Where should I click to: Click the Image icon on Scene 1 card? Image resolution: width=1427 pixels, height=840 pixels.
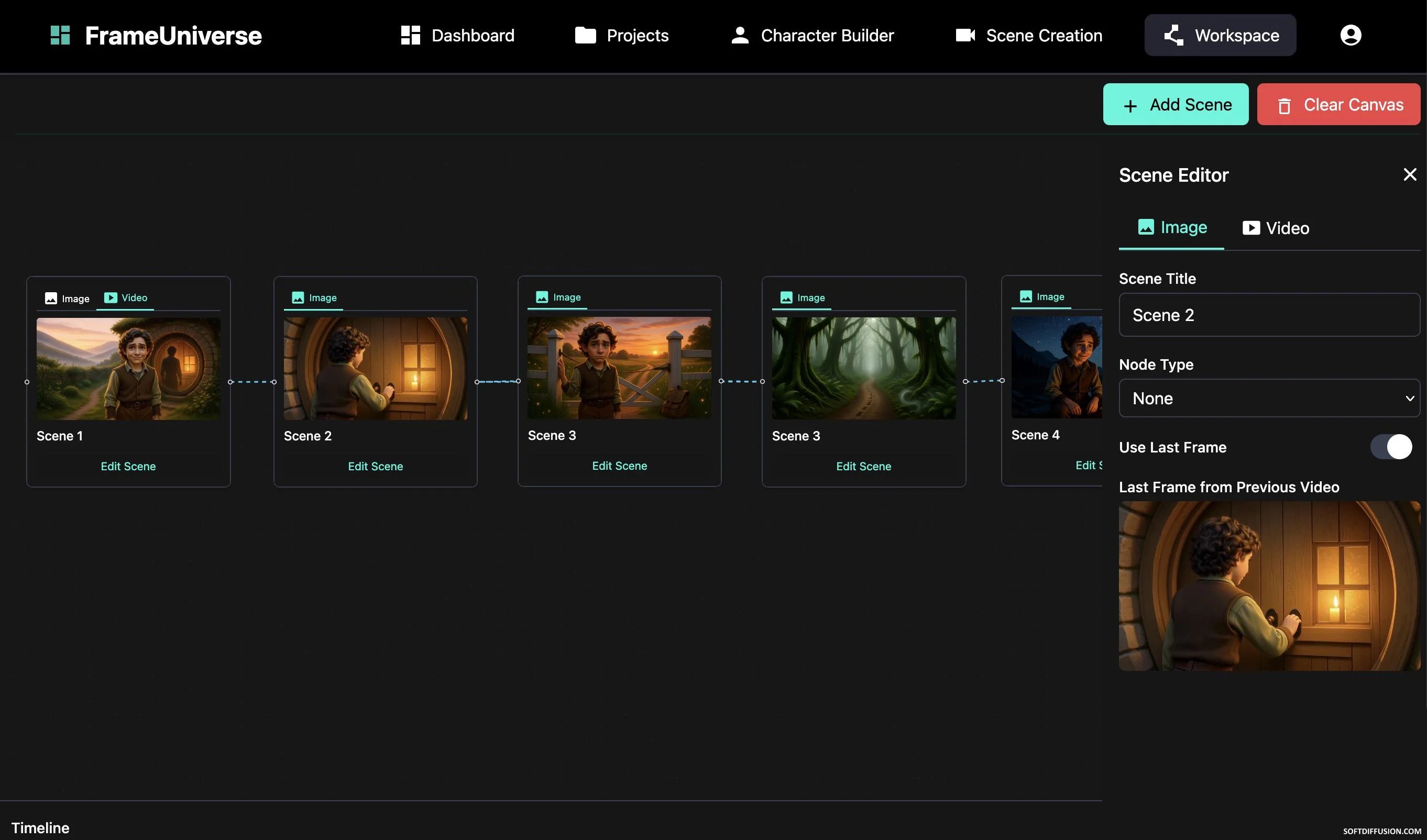pos(51,299)
